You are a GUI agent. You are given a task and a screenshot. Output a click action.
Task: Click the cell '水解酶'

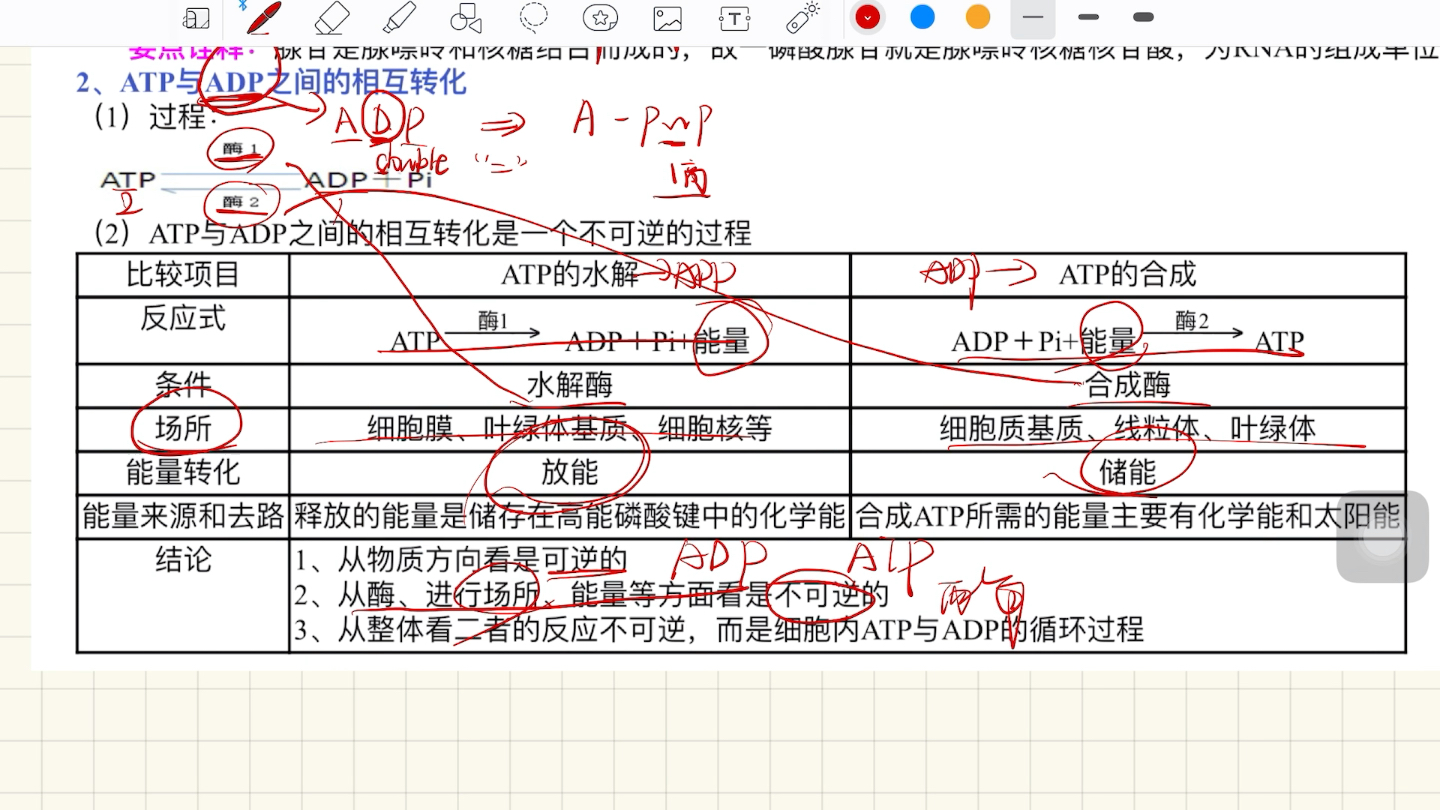tap(569, 385)
